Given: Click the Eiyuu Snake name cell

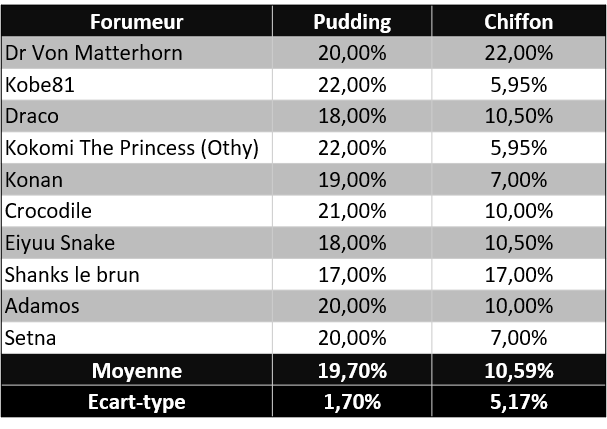Looking at the screenshot, I should click(61, 243).
